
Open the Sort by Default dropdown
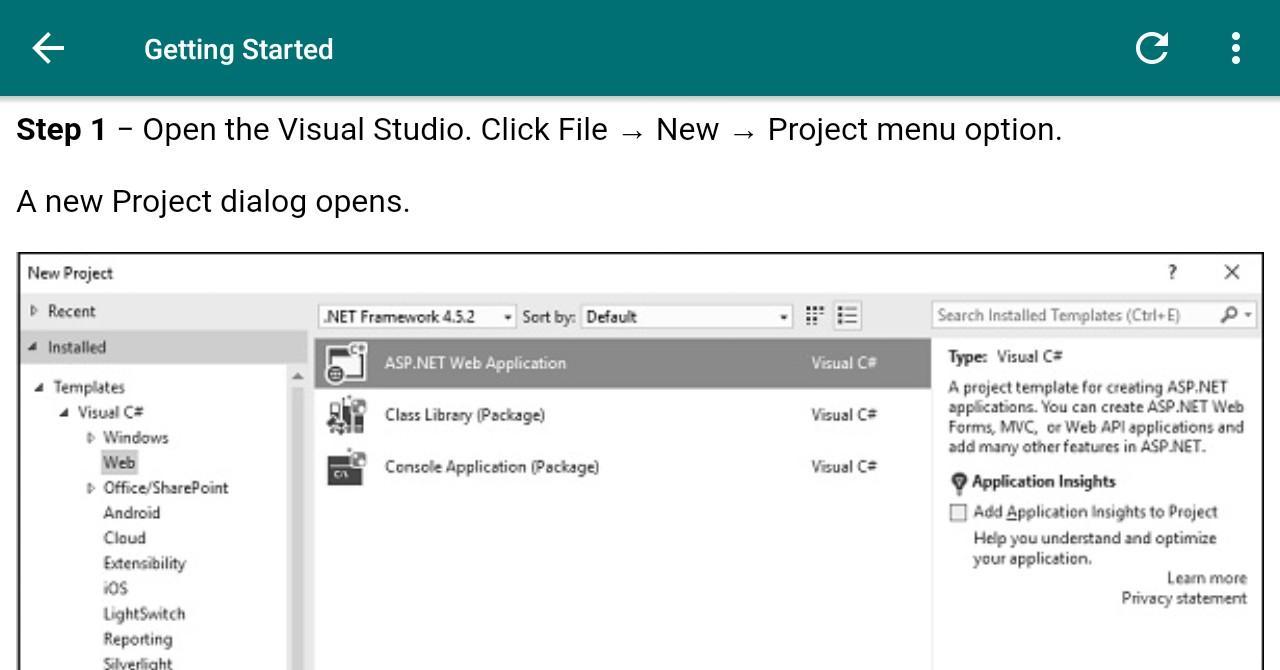click(x=687, y=317)
